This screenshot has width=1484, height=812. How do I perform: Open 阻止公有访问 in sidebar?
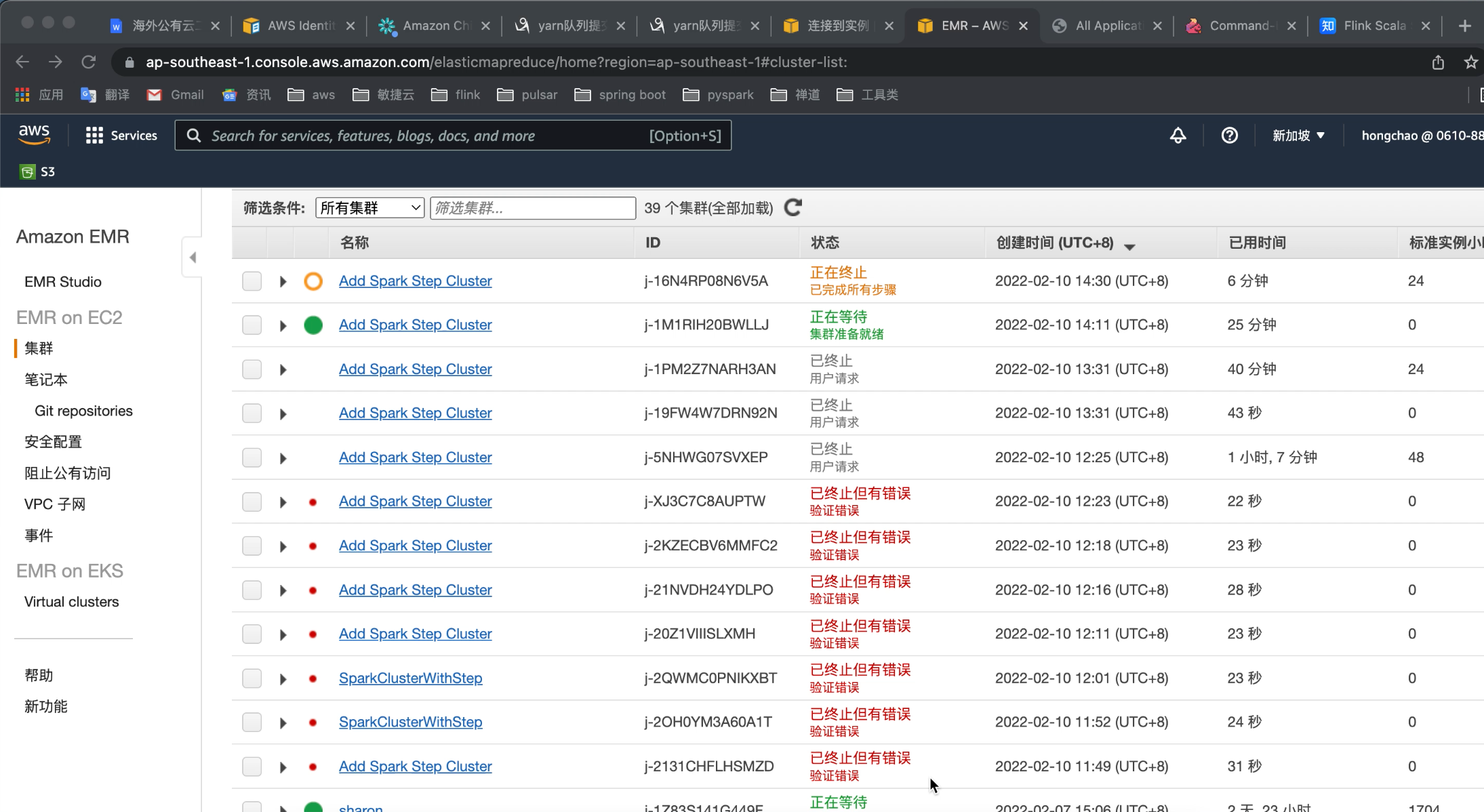(67, 473)
